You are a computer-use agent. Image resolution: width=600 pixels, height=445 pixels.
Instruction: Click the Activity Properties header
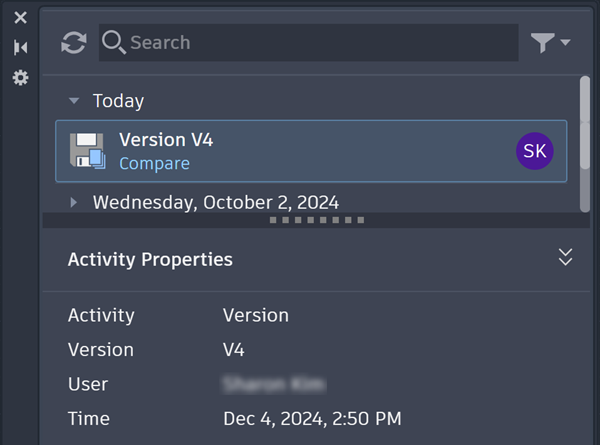pyautogui.click(x=150, y=259)
